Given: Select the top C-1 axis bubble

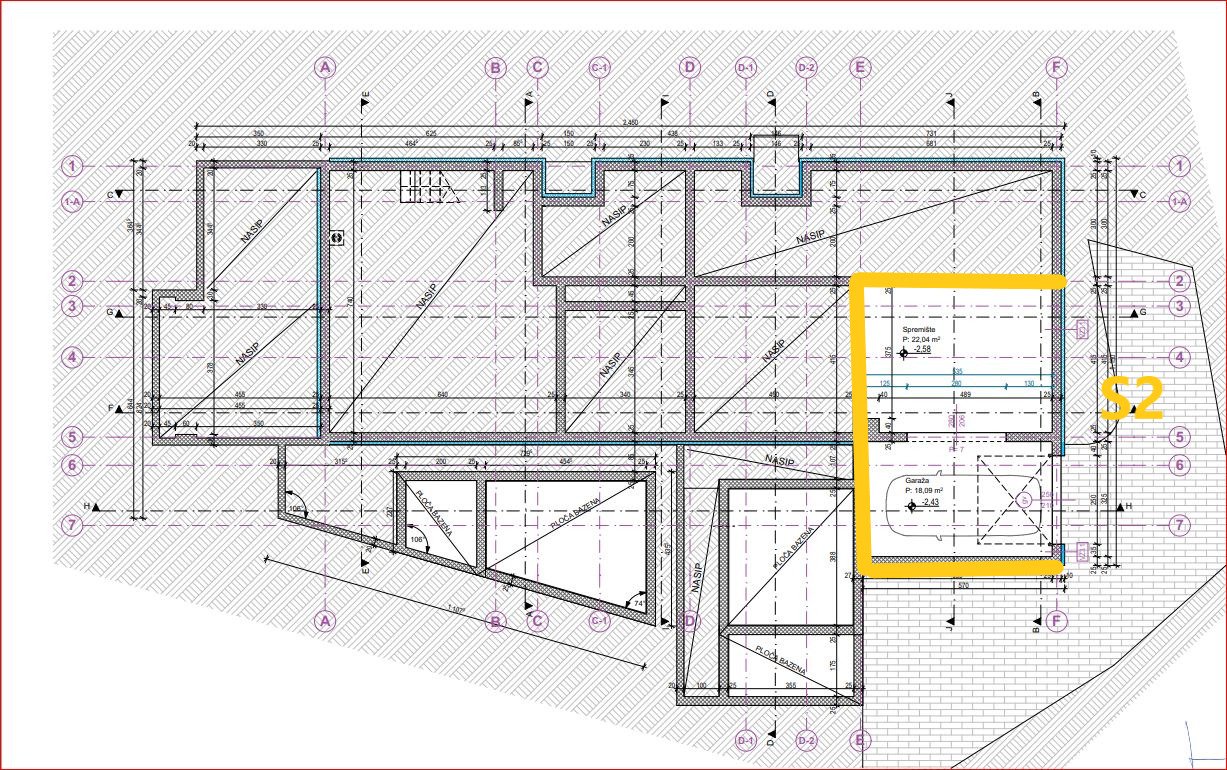Looking at the screenshot, I should coord(600,67).
